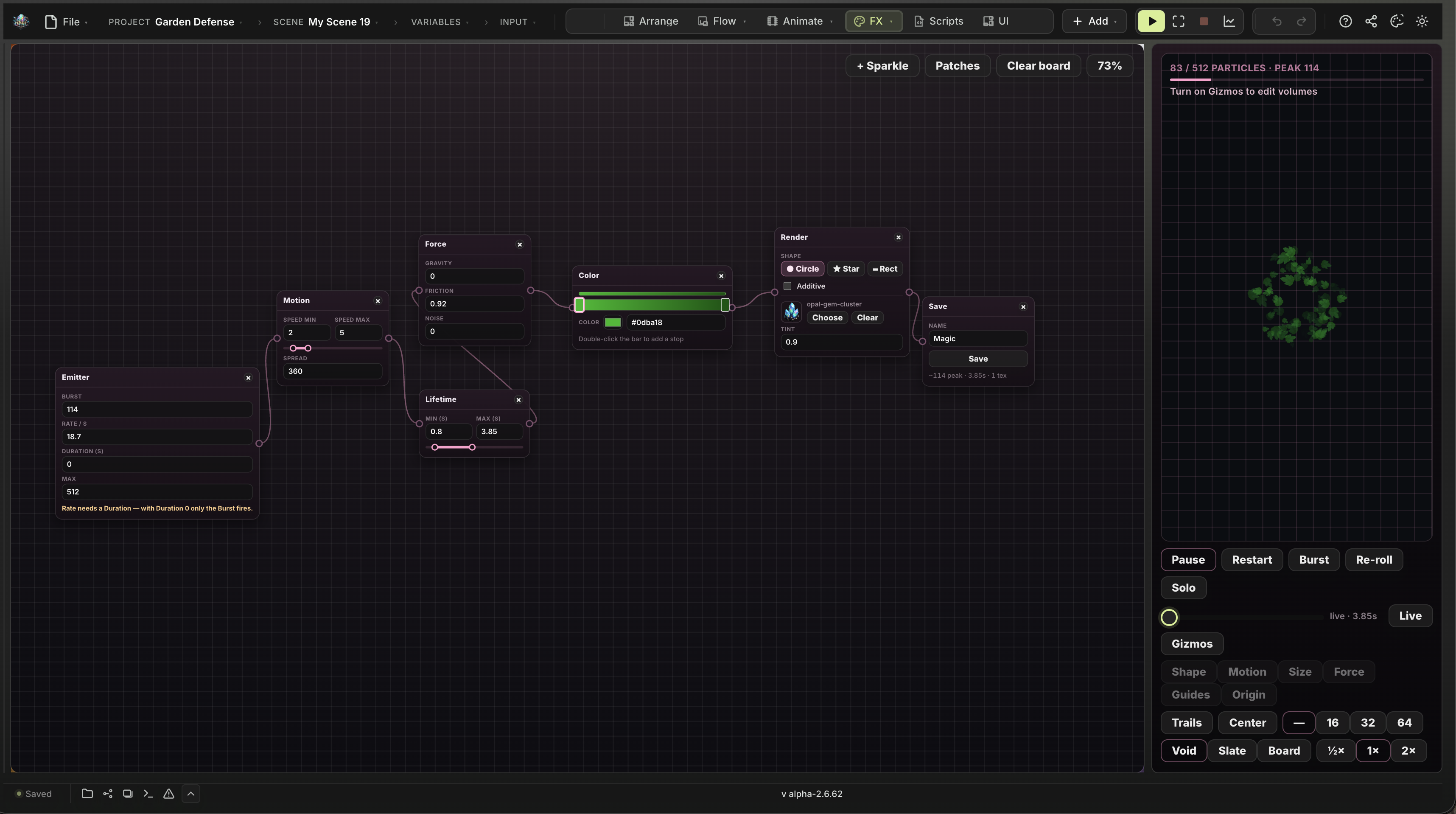1456x814 pixels.
Task: Open the palette theme icon
Action: pyautogui.click(x=1397, y=22)
